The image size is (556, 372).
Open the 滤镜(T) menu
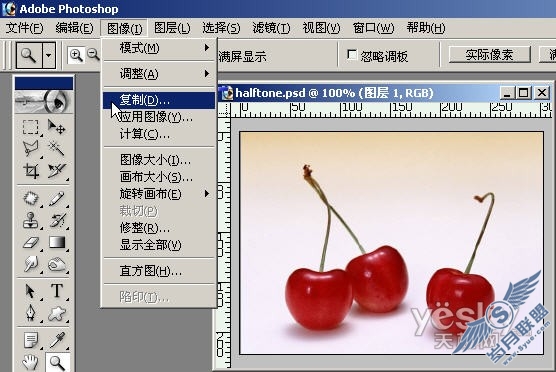271,28
